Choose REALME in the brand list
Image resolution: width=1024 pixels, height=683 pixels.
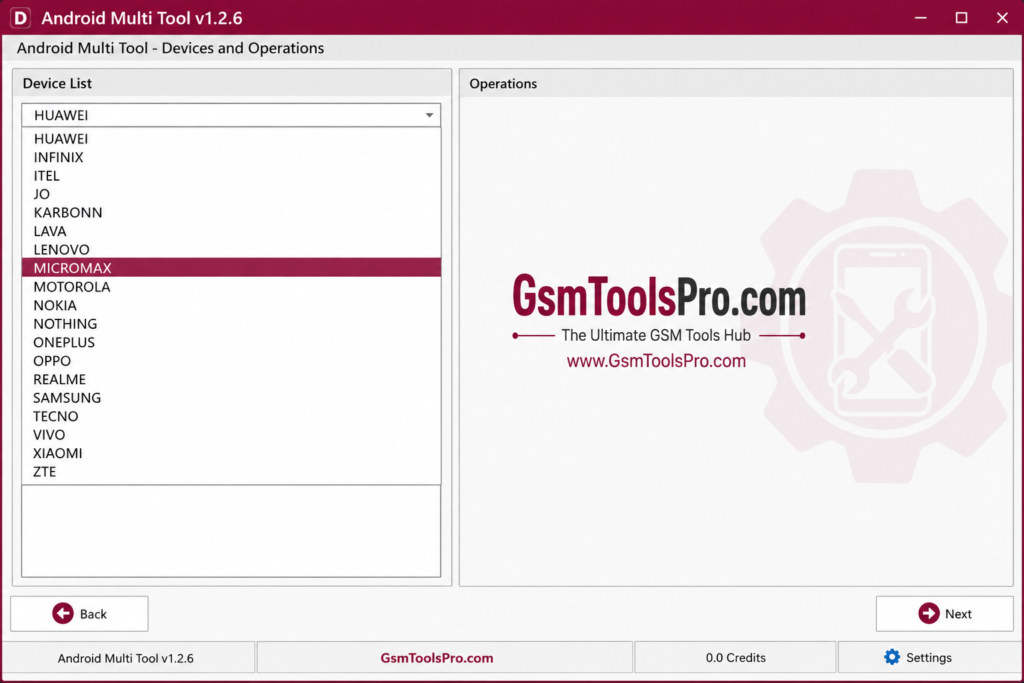click(231, 379)
